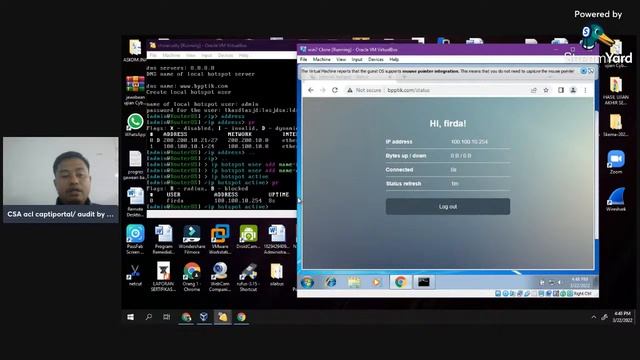The image size is (640, 360).
Task: Click the Log out button on hotspot page
Action: [x=448, y=207]
